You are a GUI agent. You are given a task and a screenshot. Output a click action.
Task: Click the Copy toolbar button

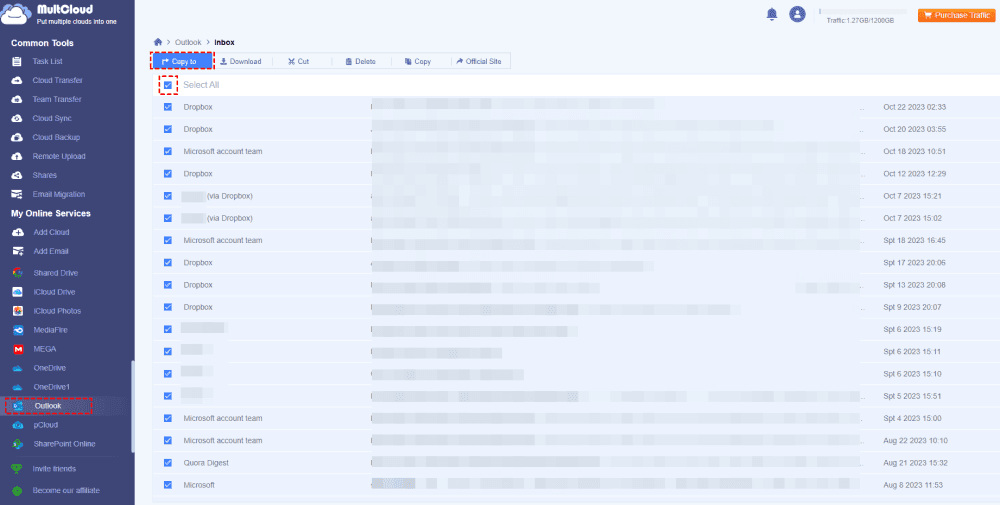tap(418, 61)
